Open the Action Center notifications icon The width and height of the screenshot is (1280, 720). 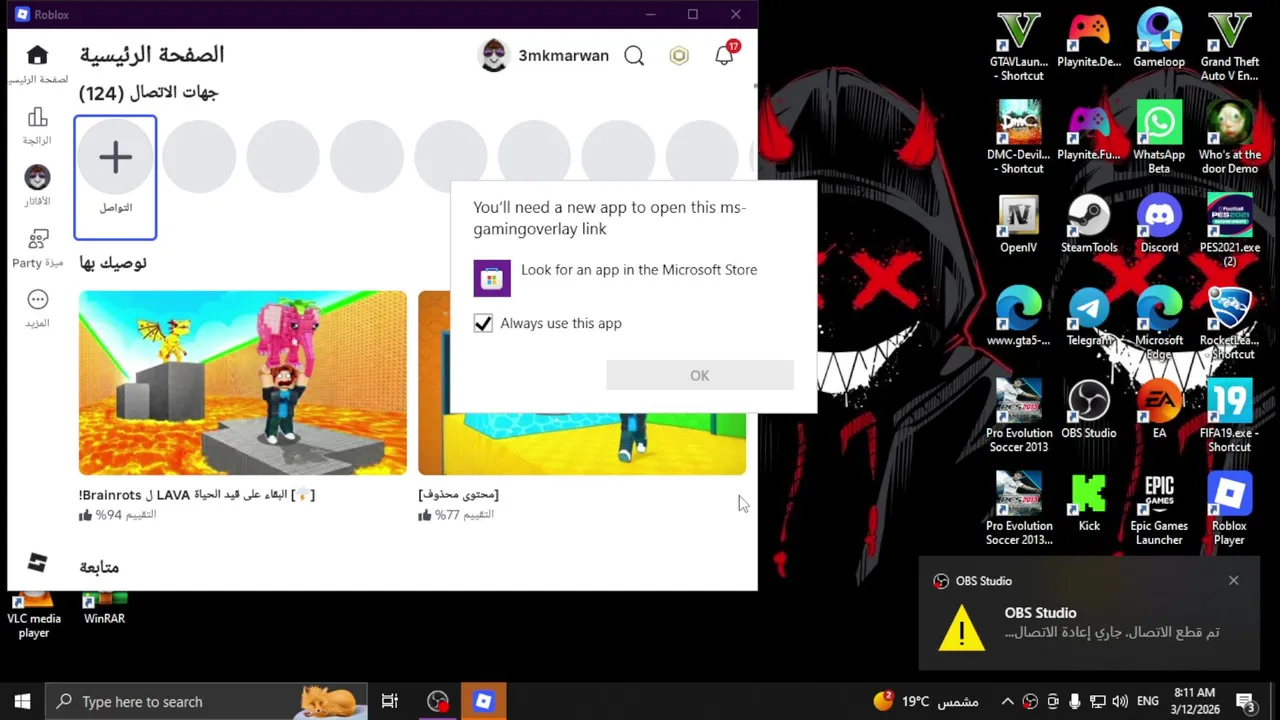[x=1245, y=702]
